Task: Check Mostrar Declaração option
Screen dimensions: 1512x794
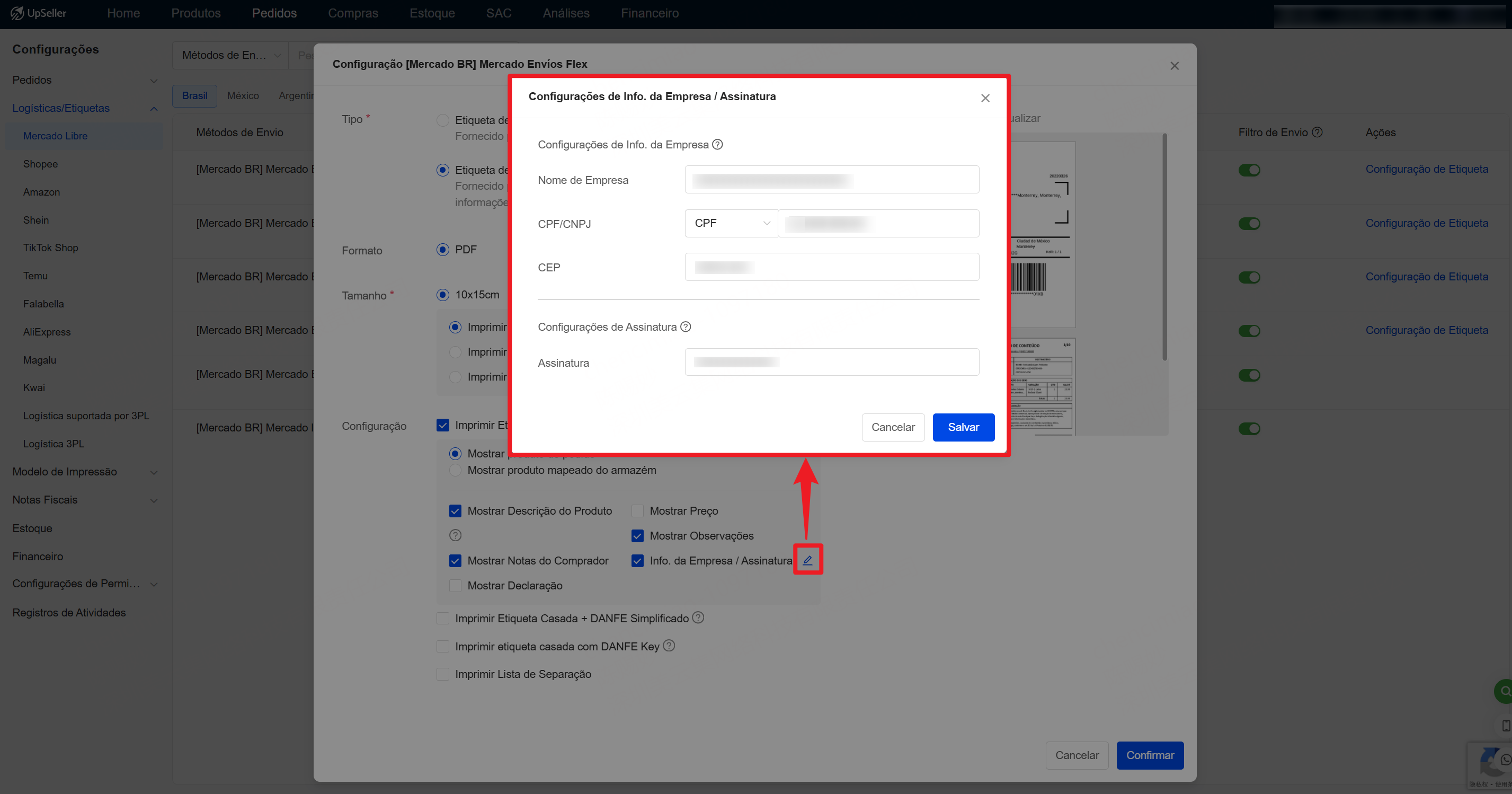Action: tap(455, 585)
